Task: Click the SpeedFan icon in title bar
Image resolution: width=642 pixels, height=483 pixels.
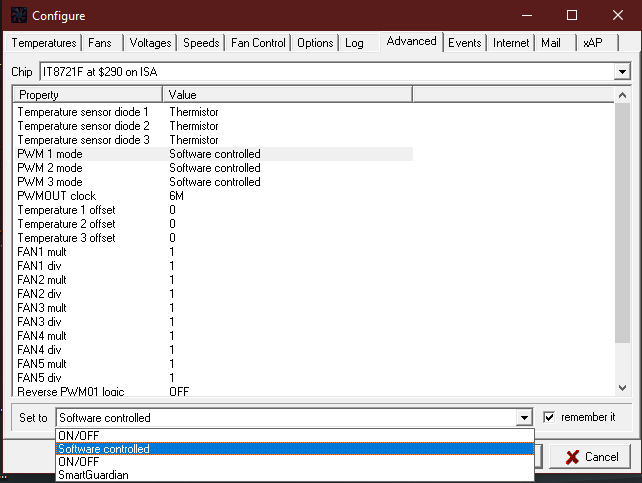Action: [19, 16]
